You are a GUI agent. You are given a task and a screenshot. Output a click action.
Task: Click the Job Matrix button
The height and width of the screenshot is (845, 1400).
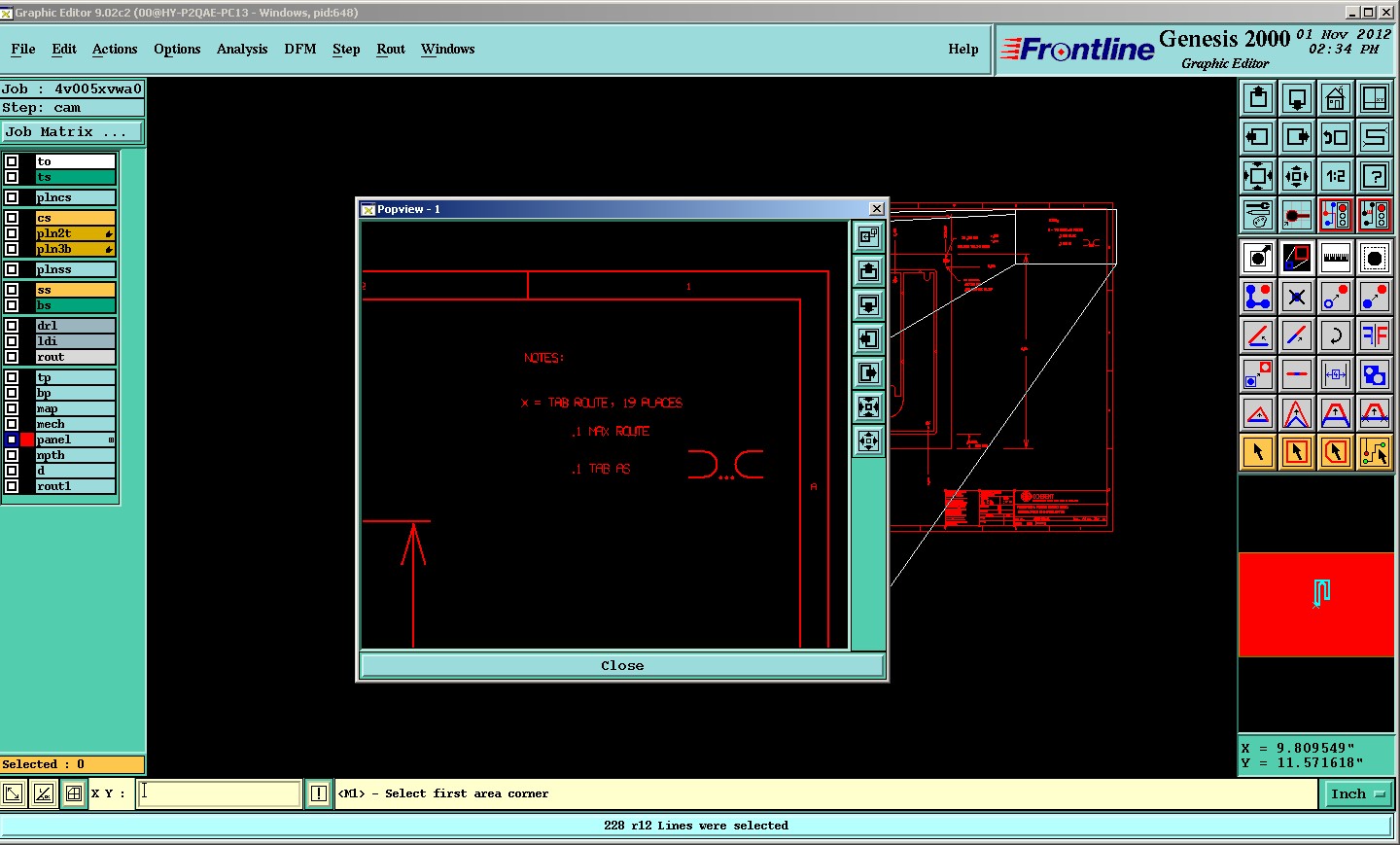(72, 131)
